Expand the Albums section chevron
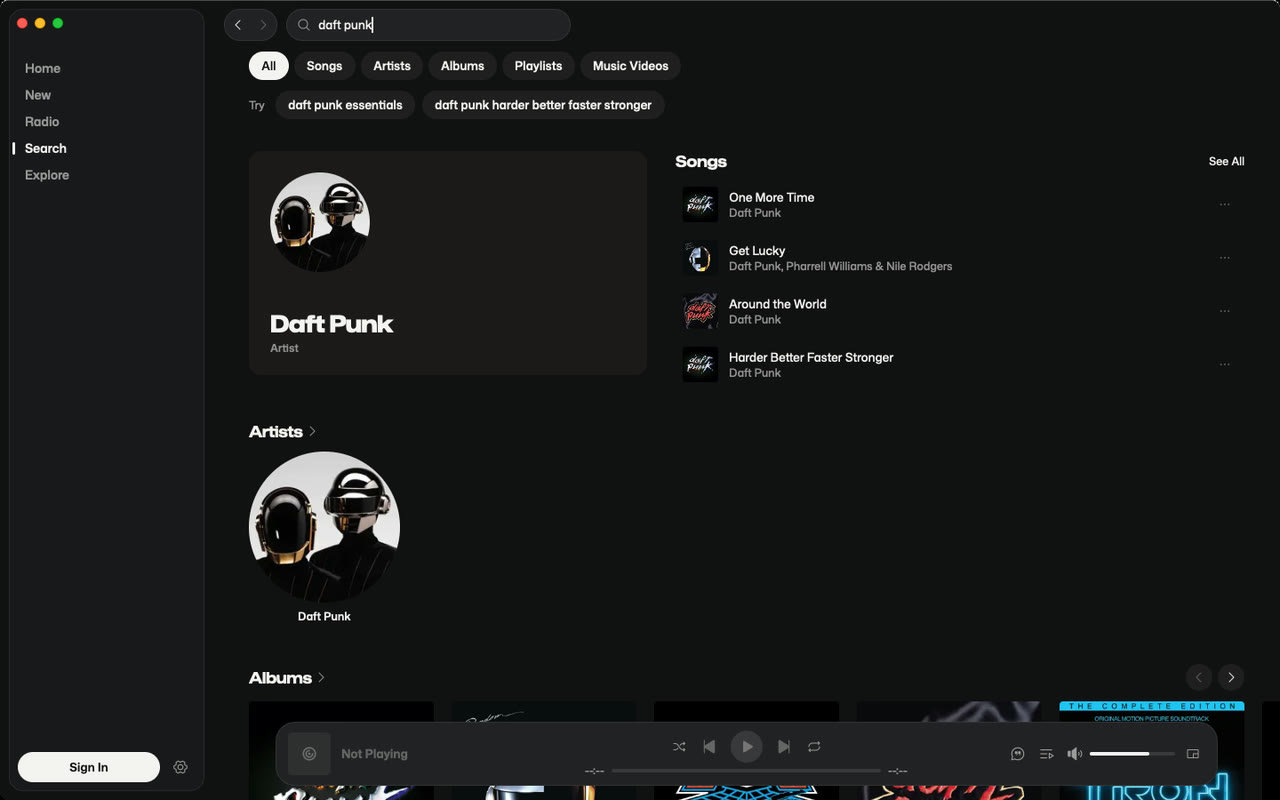 tap(321, 677)
